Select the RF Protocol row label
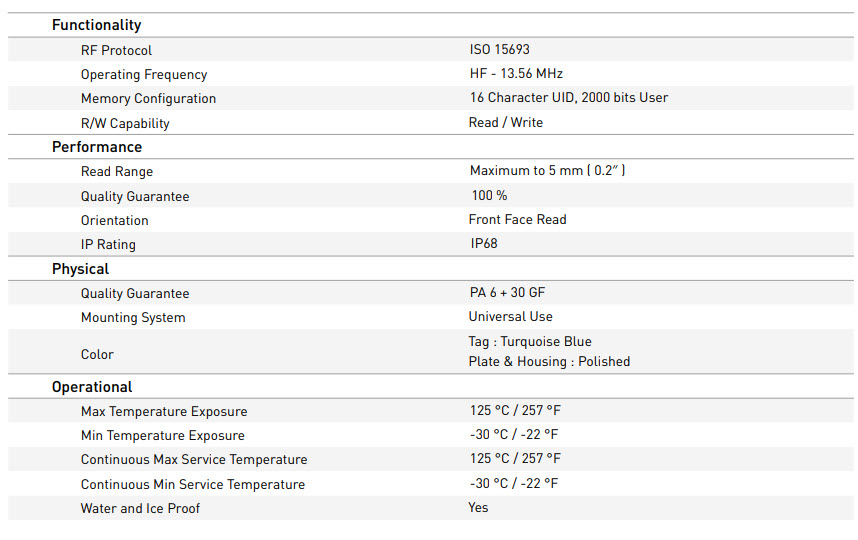 click(x=116, y=50)
